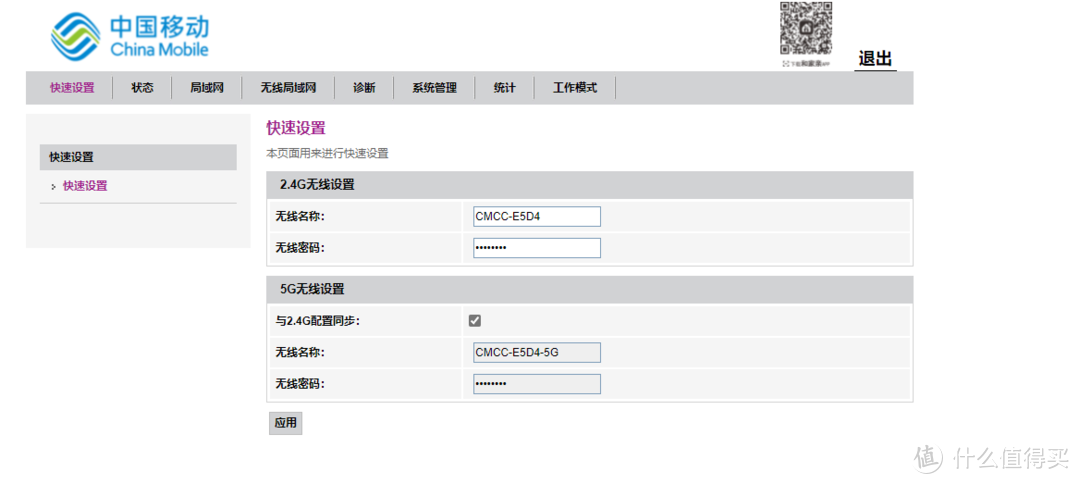Open the 快速设置 top menu
1080x484 pixels.
click(72, 88)
